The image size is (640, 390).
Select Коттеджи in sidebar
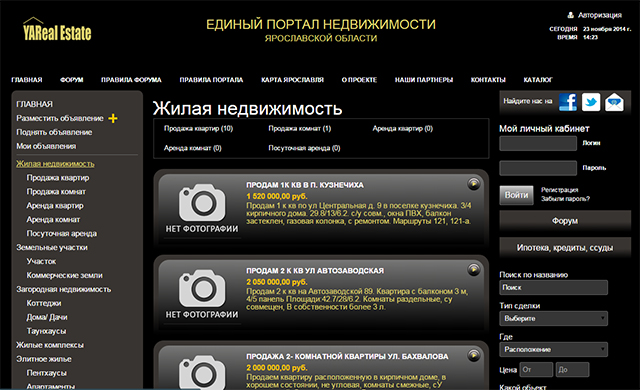coord(44,303)
